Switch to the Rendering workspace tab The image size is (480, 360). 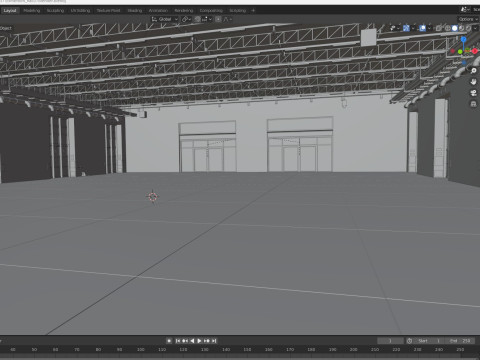point(184,11)
